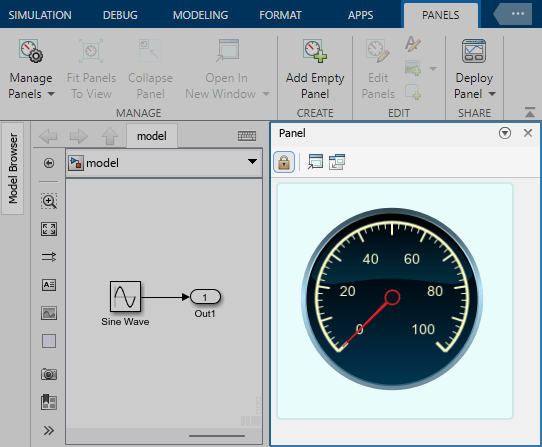Open the Model Browser sidebar
The width and height of the screenshot is (542, 447).
coord(13,168)
